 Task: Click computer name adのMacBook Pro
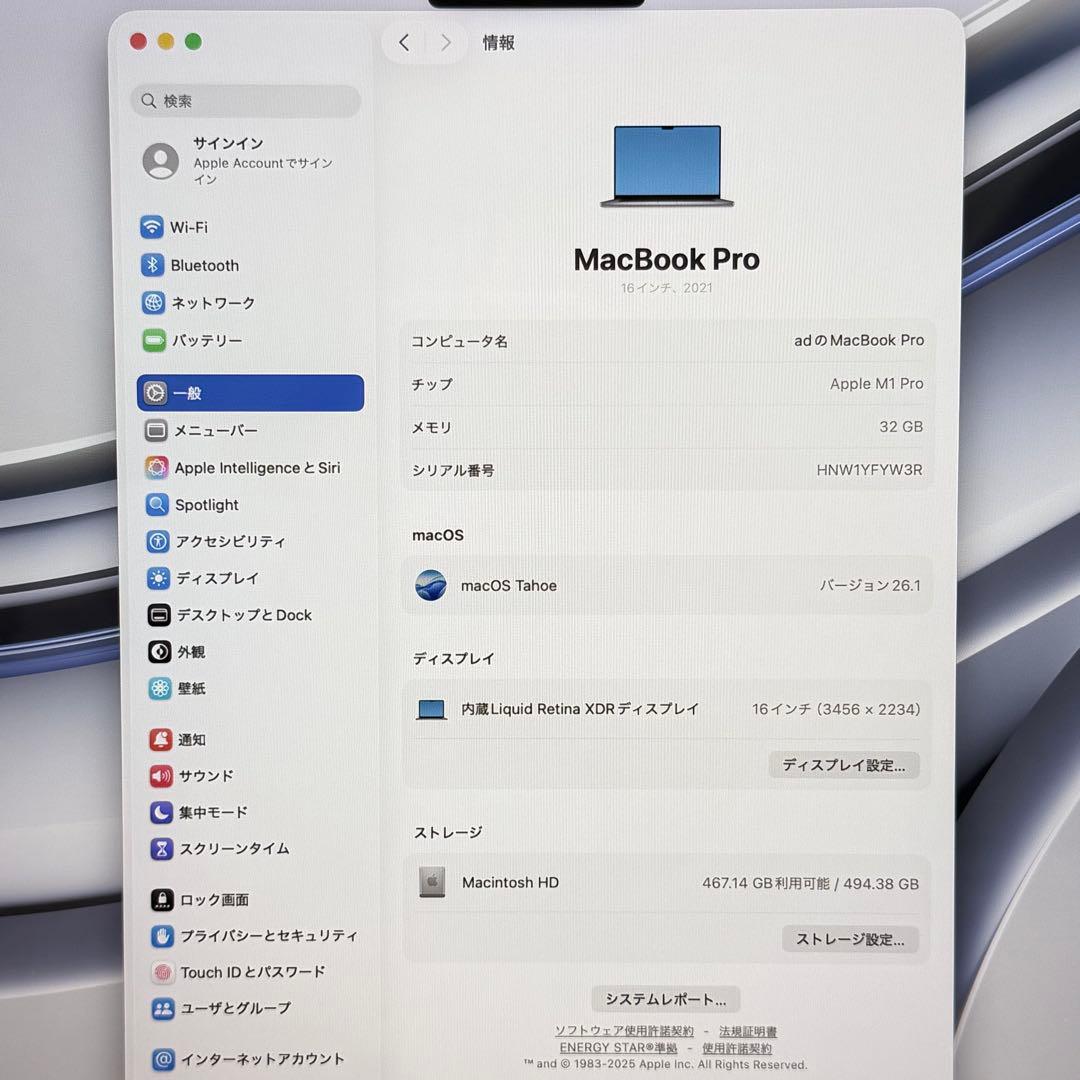pyautogui.click(x=859, y=340)
